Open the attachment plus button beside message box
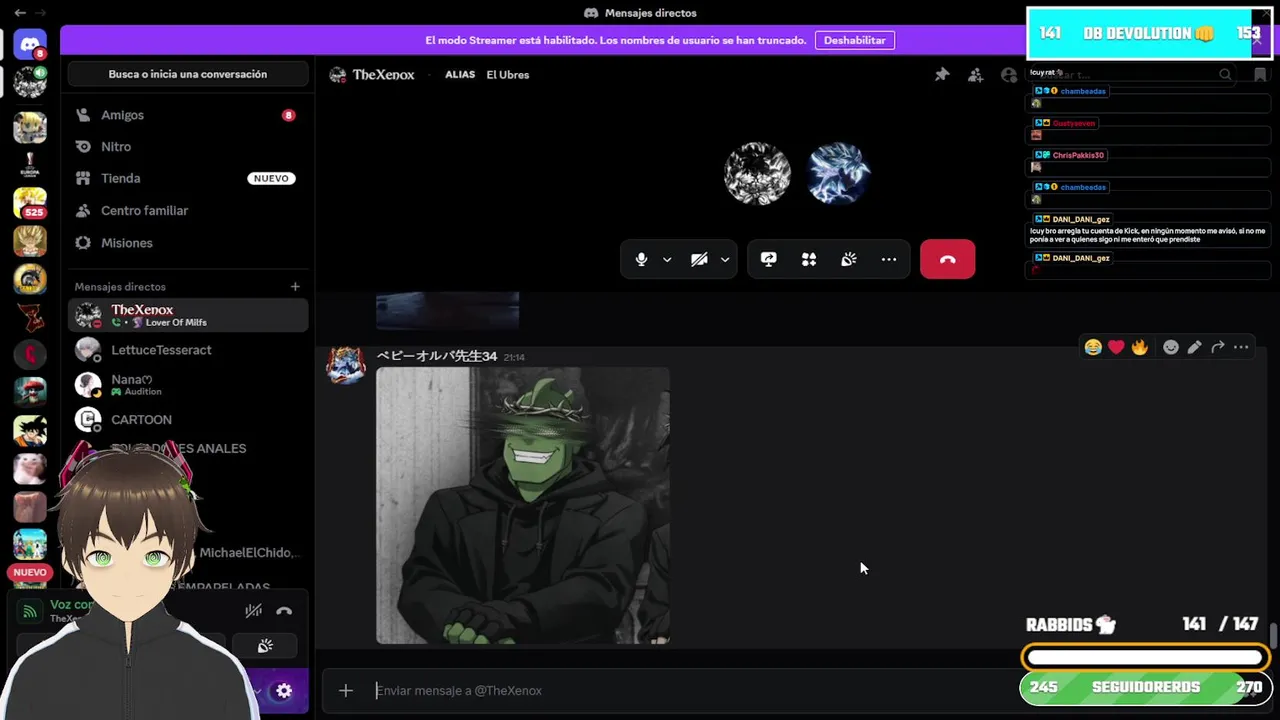The image size is (1280, 720). point(345,690)
